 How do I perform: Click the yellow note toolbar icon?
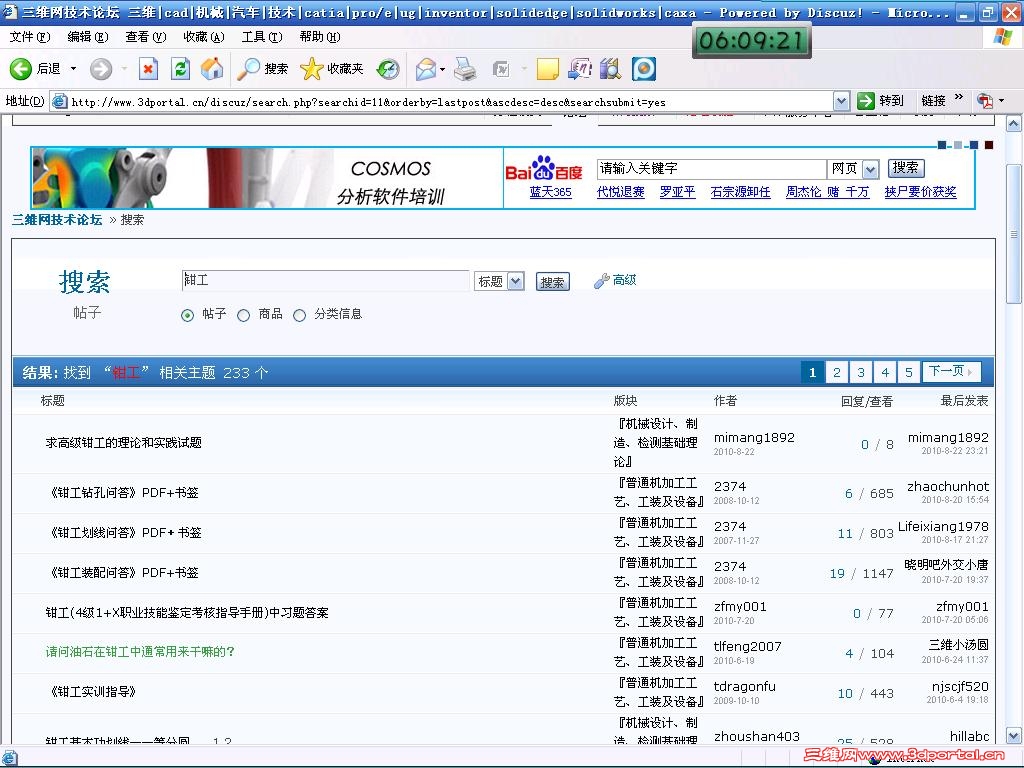547,69
